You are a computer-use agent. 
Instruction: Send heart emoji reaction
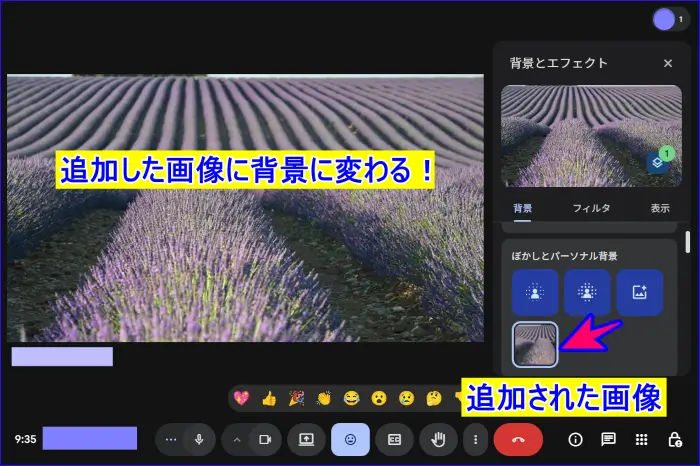click(242, 398)
